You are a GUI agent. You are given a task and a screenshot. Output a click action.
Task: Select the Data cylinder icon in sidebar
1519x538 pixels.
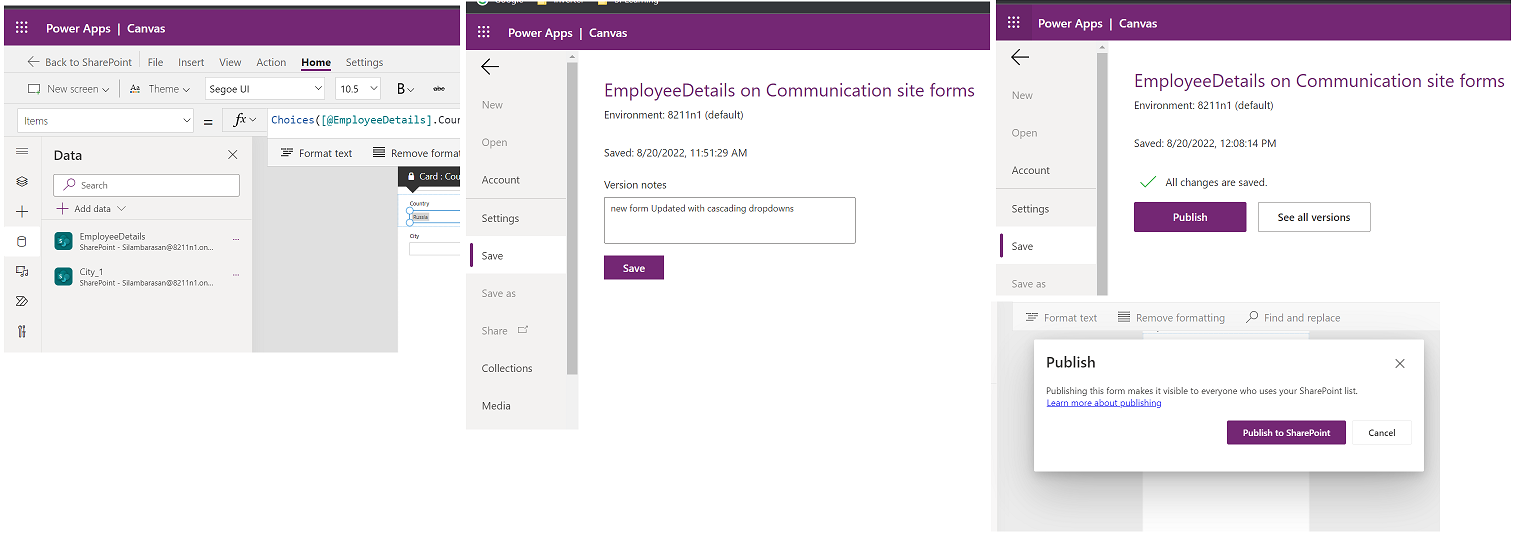[x=22, y=241]
